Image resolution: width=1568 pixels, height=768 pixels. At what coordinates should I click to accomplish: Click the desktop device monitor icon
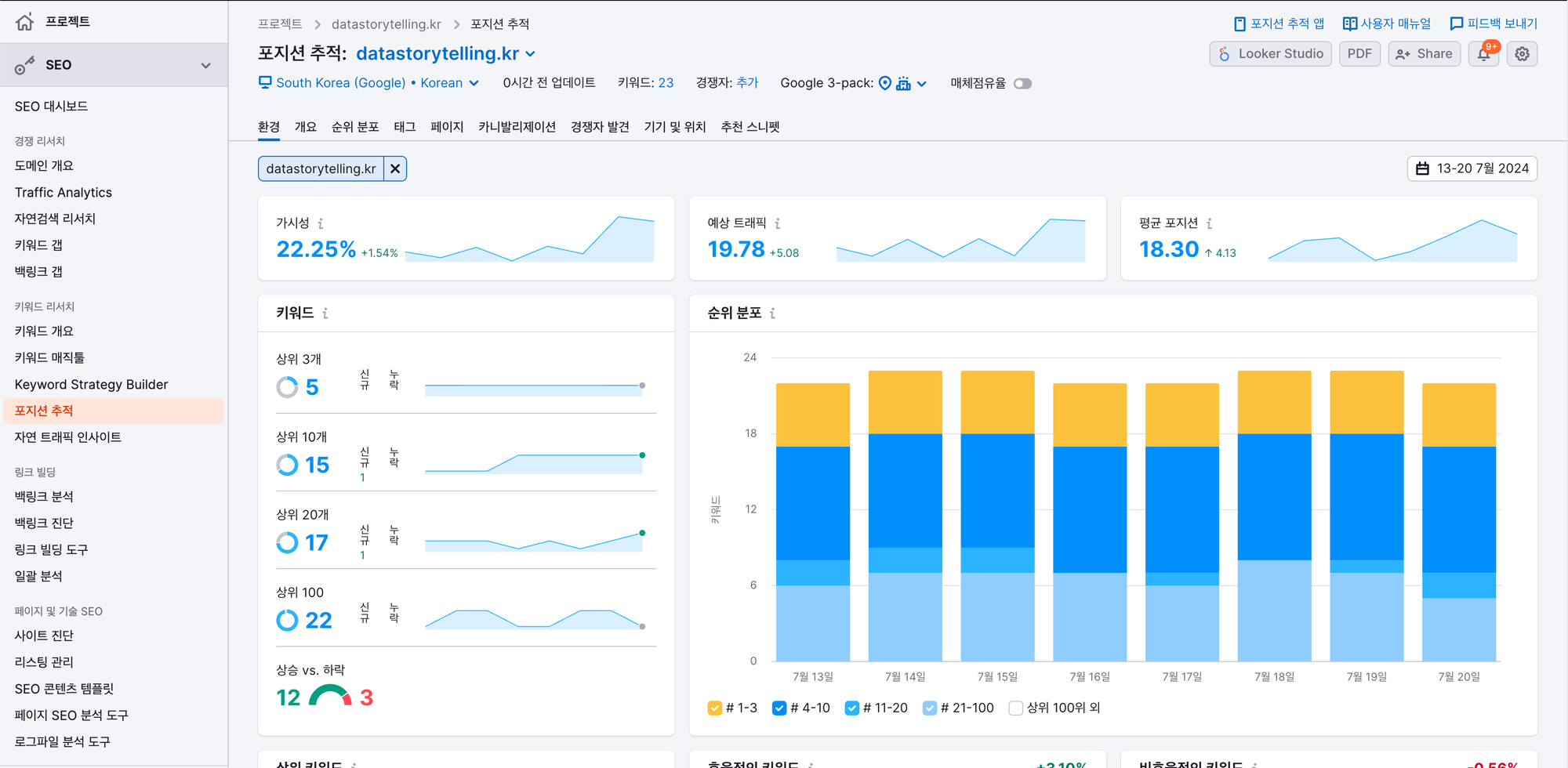click(265, 82)
